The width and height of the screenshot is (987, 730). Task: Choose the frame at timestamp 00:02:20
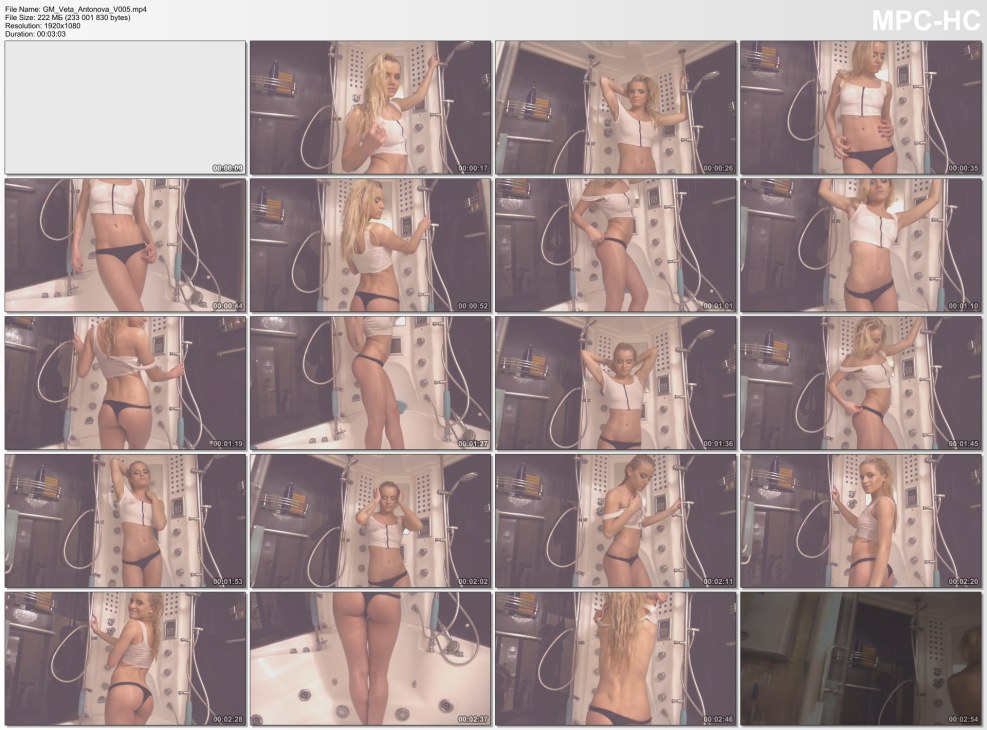(x=860, y=520)
